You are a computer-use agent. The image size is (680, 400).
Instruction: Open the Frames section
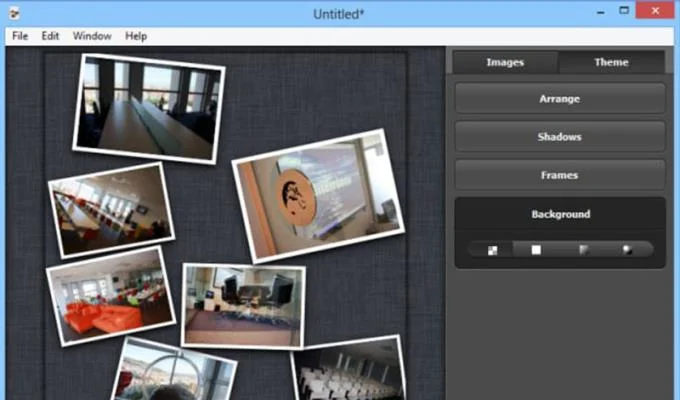click(x=560, y=175)
